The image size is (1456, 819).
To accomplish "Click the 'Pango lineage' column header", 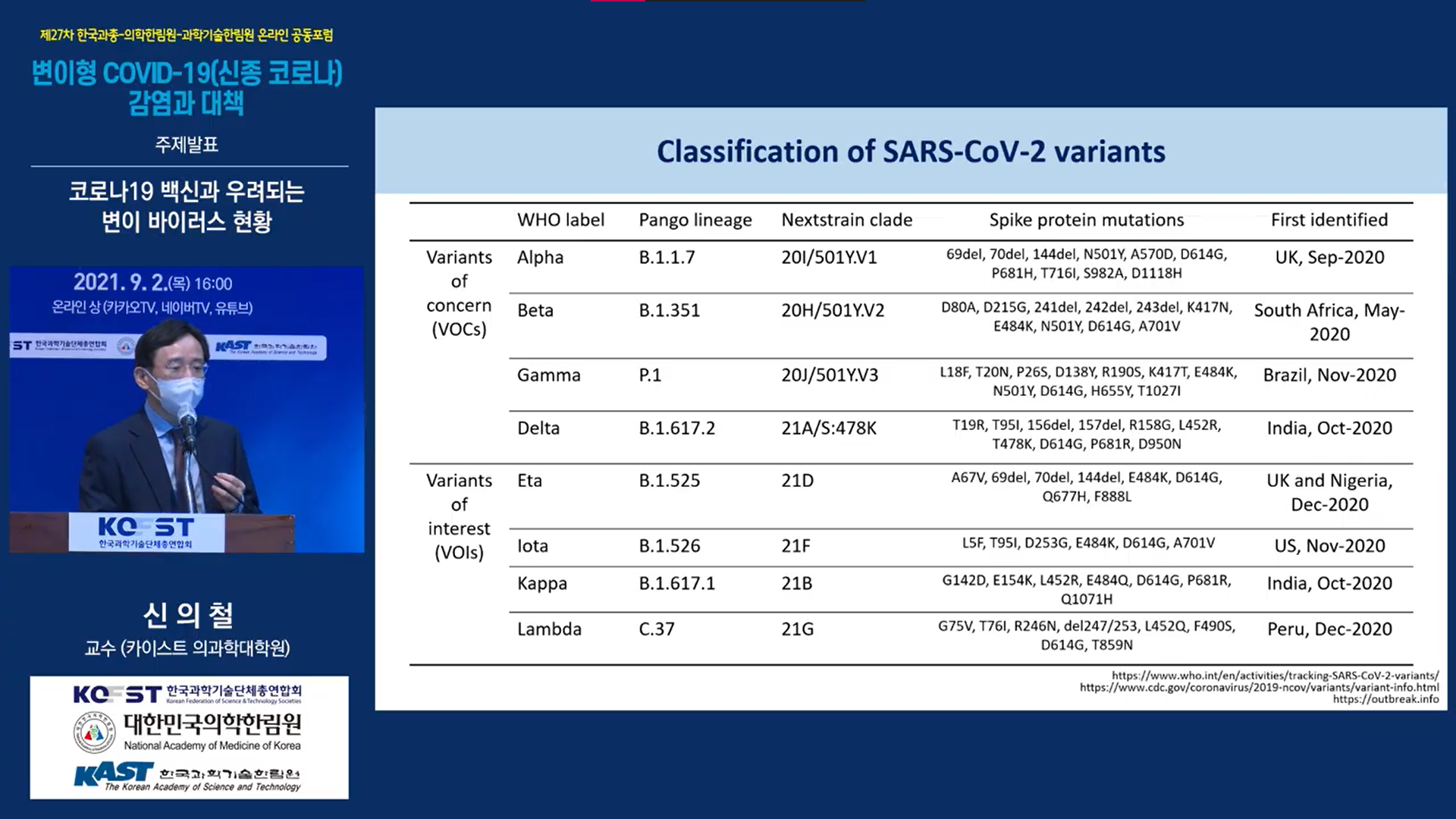I will coord(695,220).
